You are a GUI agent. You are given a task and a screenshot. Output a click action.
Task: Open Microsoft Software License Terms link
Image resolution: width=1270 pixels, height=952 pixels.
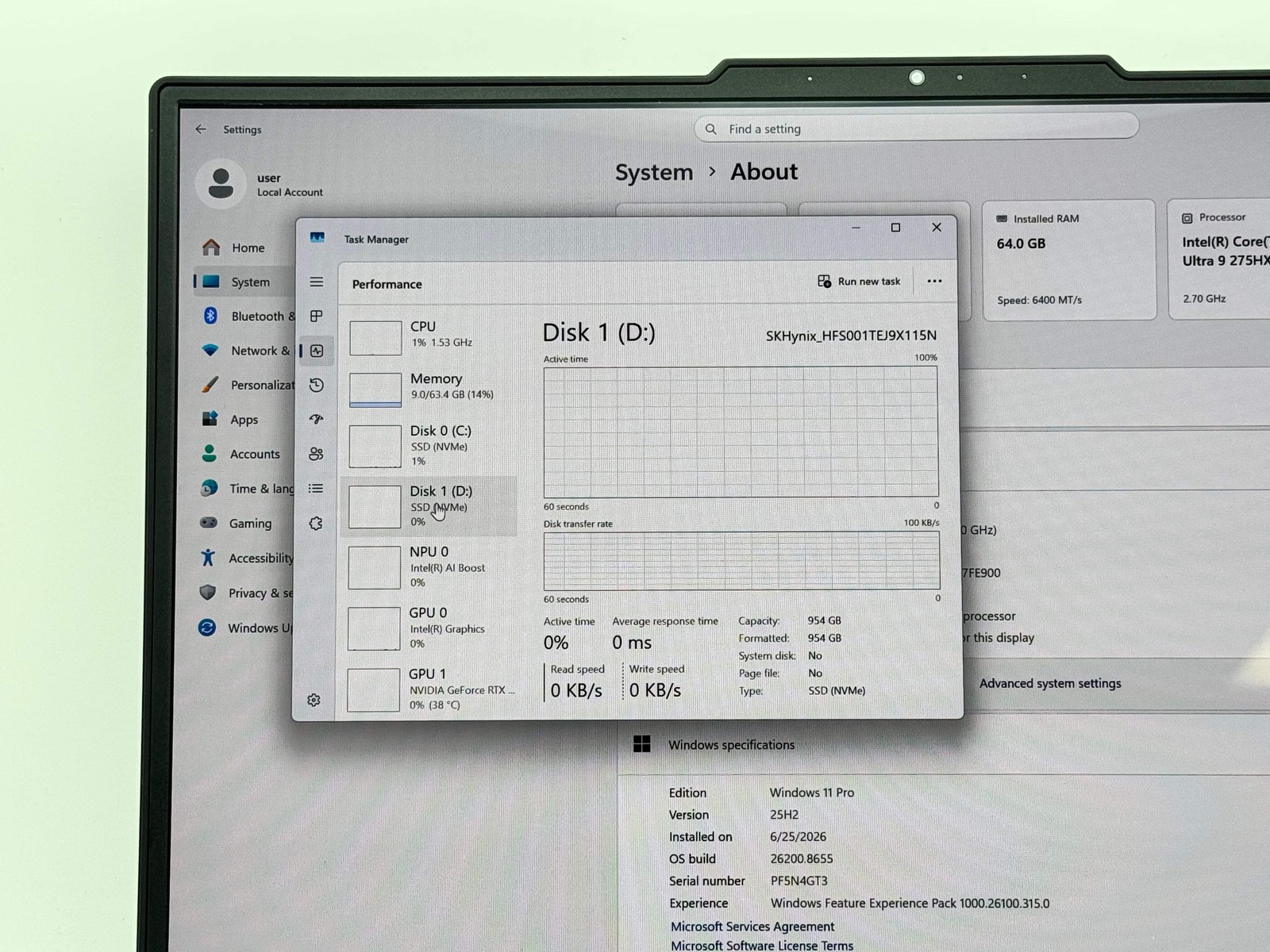point(762,945)
